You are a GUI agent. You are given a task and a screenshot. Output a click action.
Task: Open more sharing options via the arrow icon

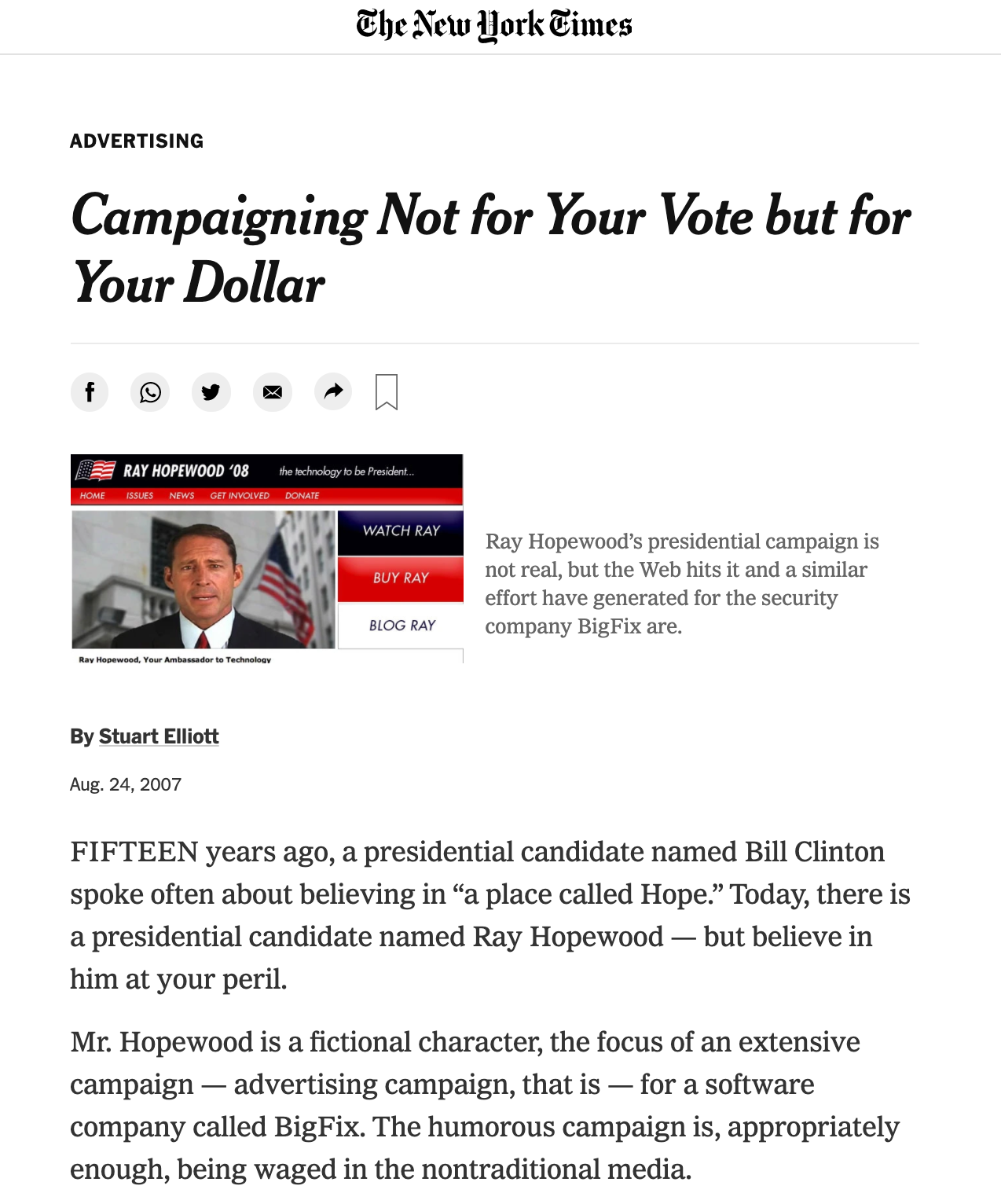tap(333, 391)
